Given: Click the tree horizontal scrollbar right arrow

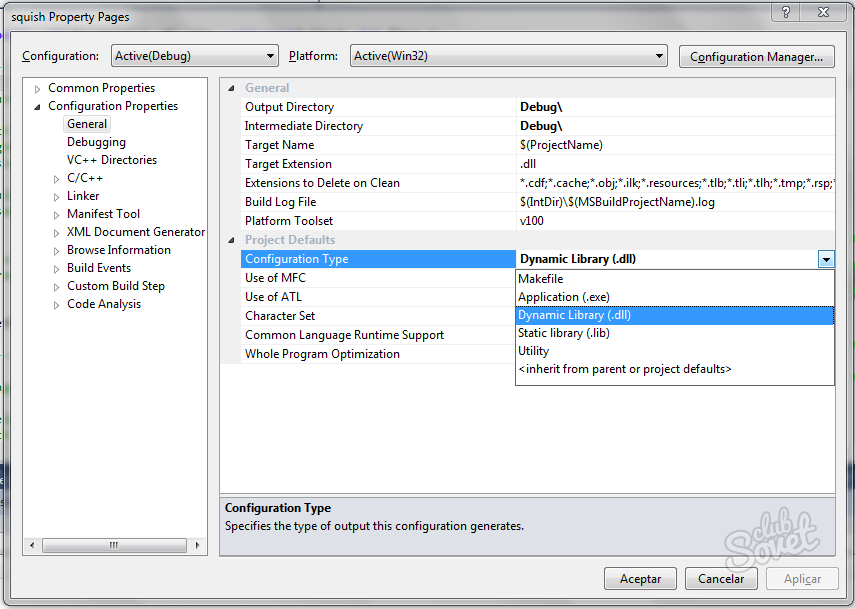Looking at the screenshot, I should (197, 545).
